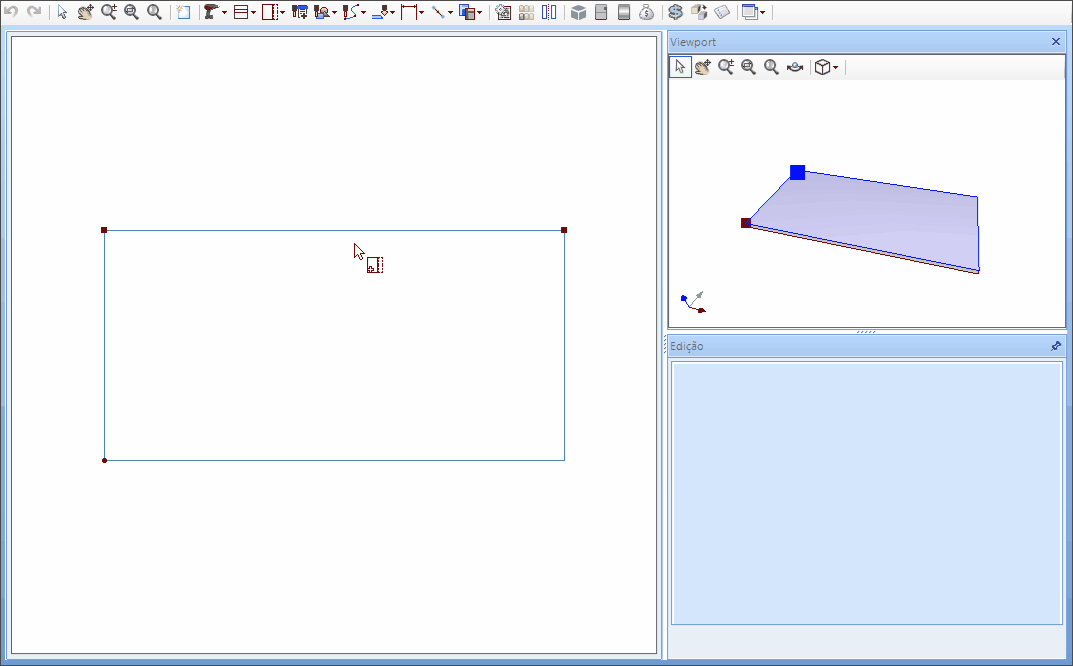Image resolution: width=1073 pixels, height=666 pixels.
Task: Click zoom extents icon in Viewport toolbar
Action: 771,67
